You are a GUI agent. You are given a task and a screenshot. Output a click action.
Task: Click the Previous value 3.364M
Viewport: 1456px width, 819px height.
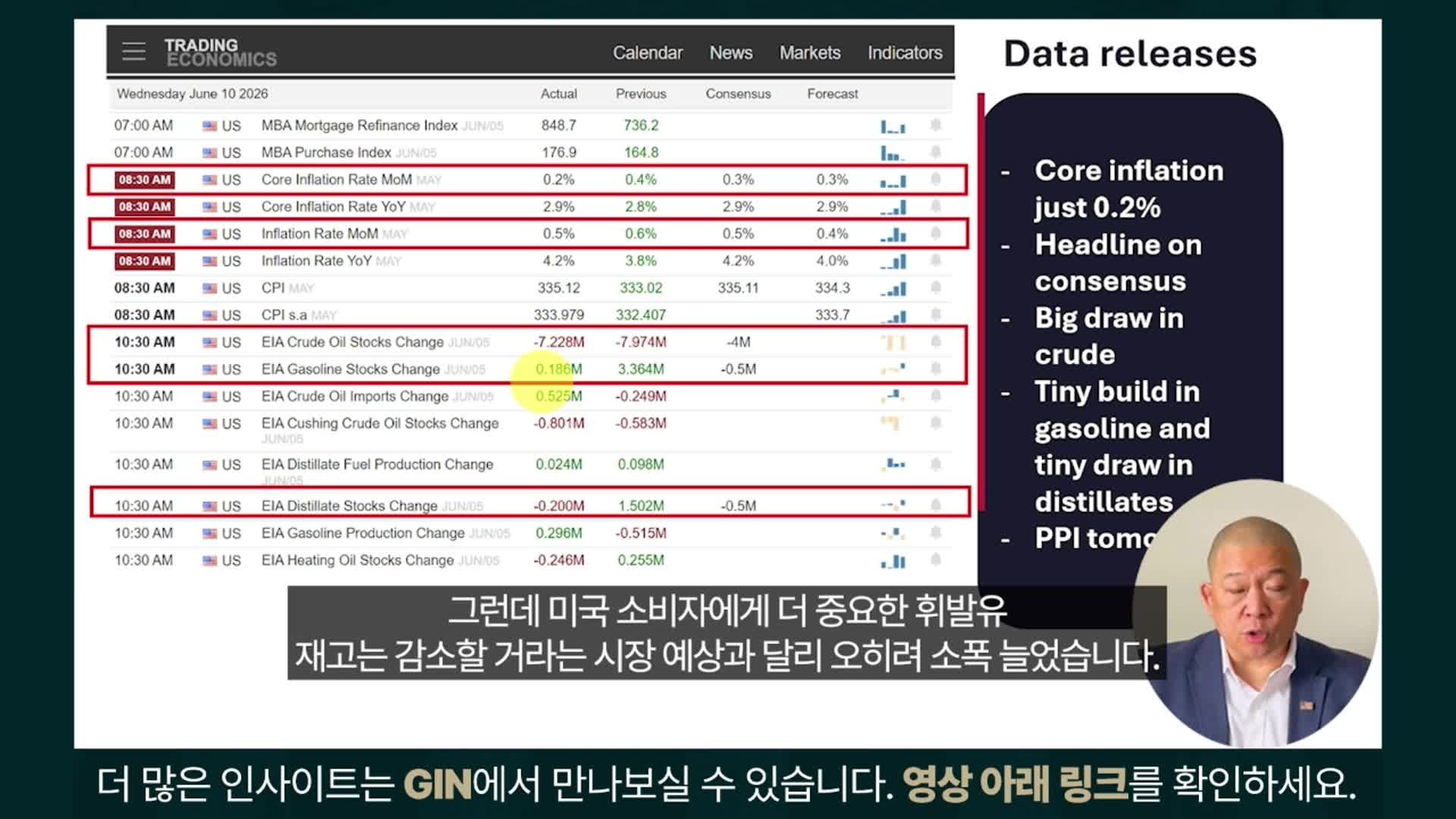point(641,369)
